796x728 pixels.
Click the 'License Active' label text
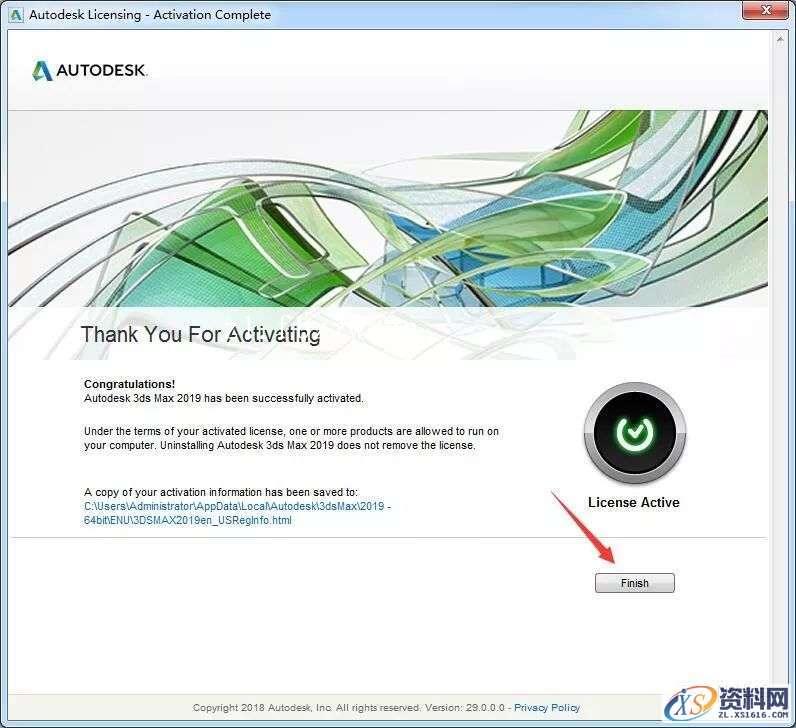pyautogui.click(x=633, y=502)
